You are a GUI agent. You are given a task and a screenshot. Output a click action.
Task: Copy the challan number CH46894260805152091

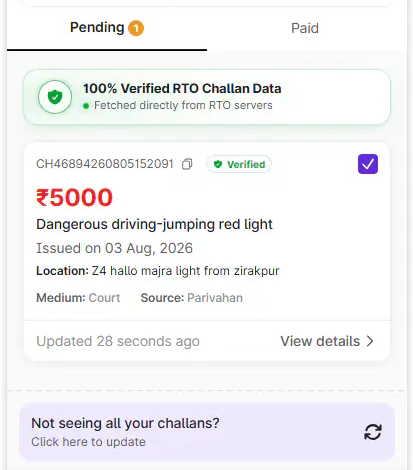[x=187, y=164]
